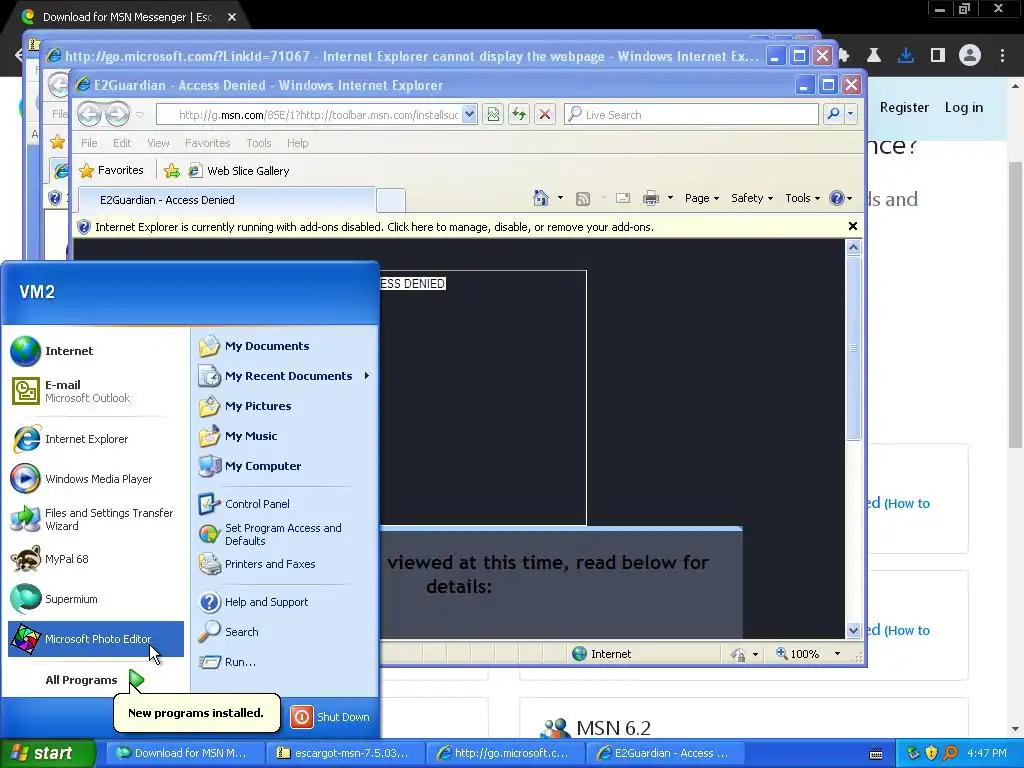Launch Supermium from Start menu
This screenshot has width=1024, height=768.
click(x=95, y=599)
